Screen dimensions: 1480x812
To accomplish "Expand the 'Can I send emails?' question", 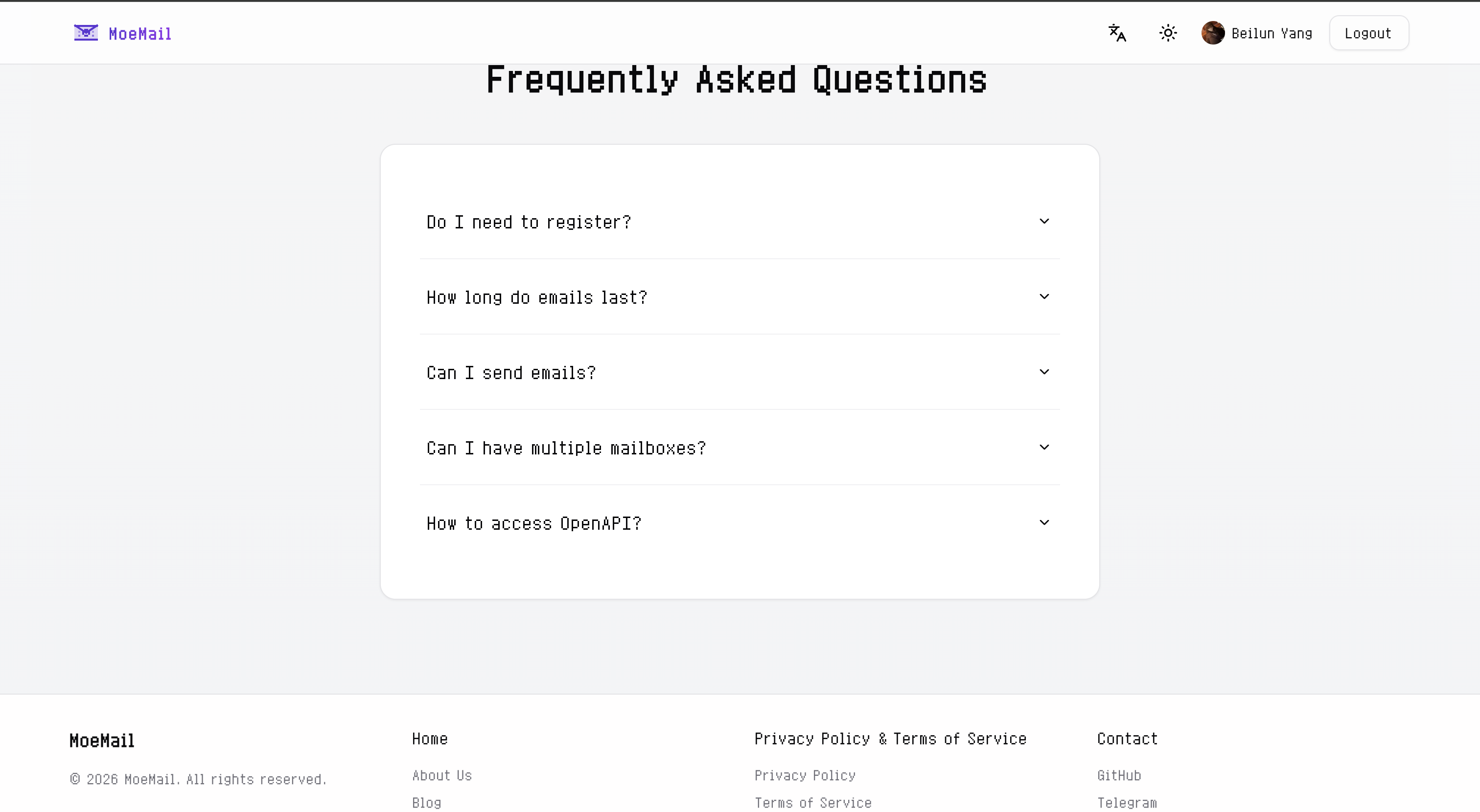I will click(740, 372).
